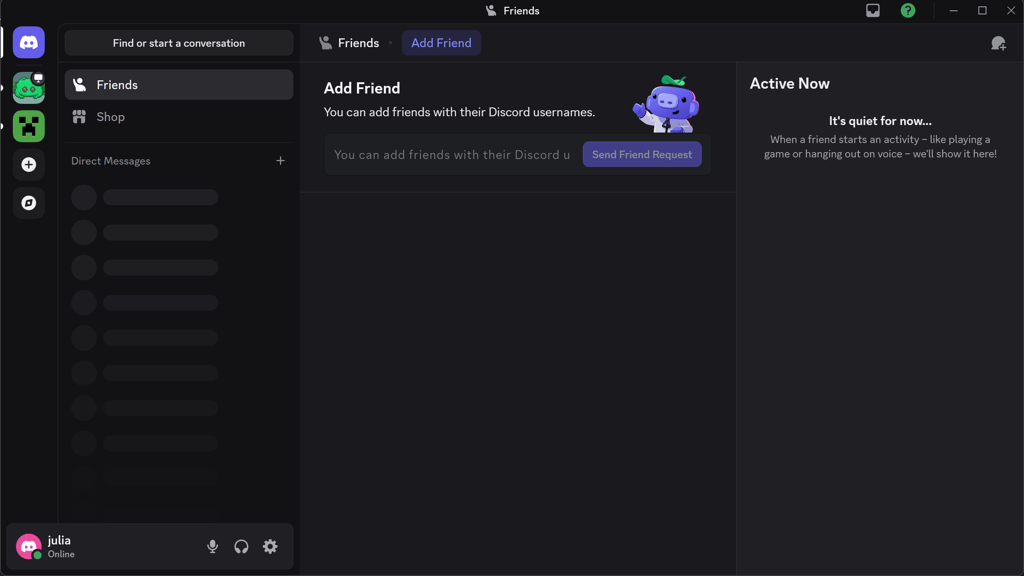Open Find or start a conversation search
This screenshot has width=1024, height=576.
click(x=179, y=43)
